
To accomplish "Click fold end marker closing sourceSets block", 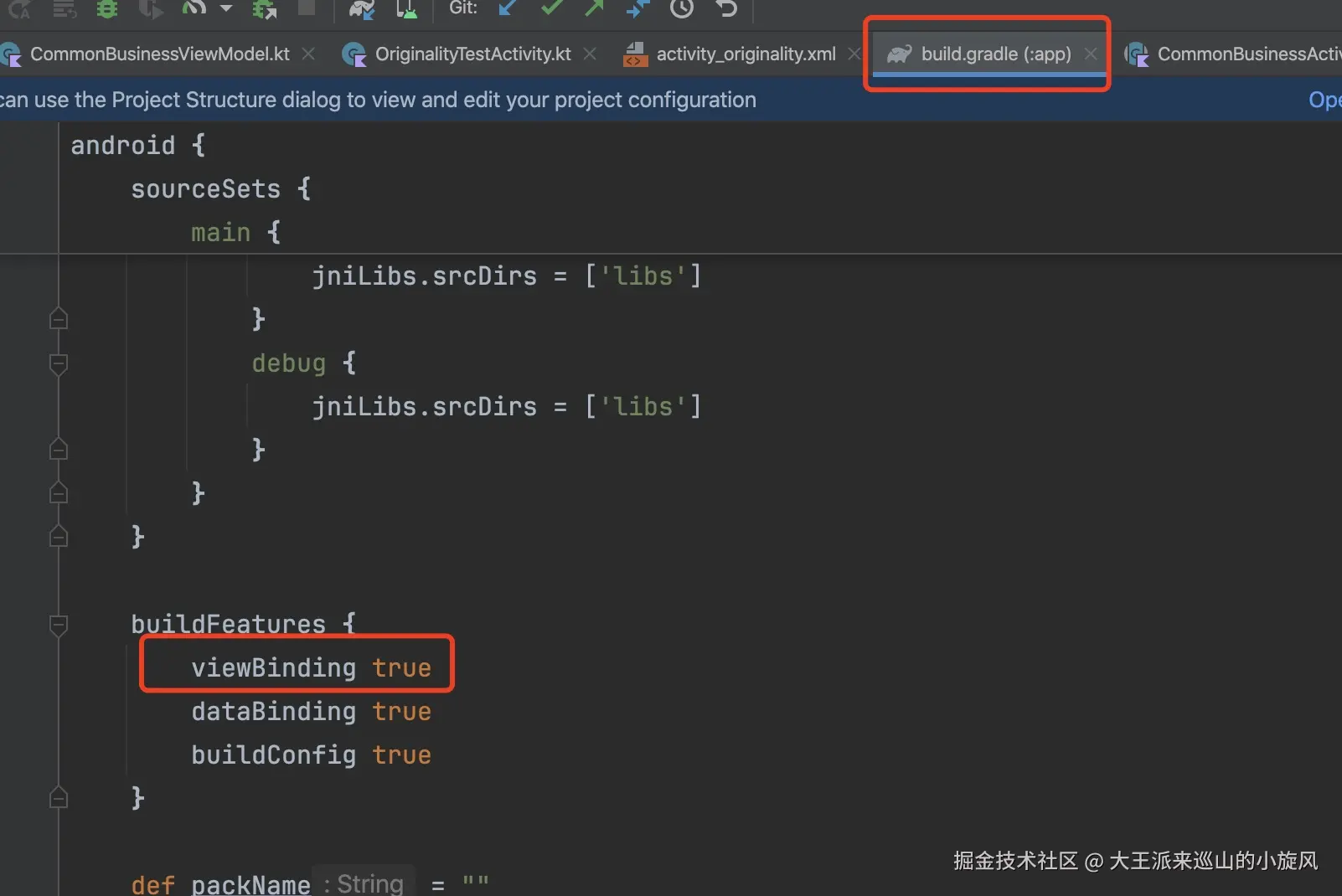I will 59,537.
